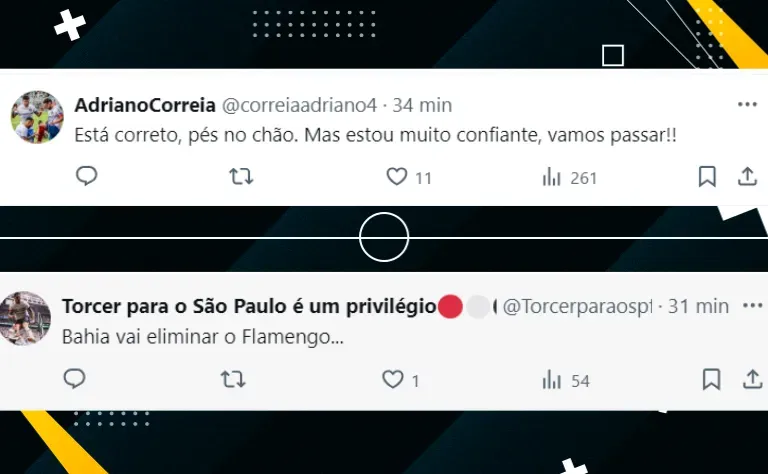Share the Bahia vai eliminar tweet
Viewport: 768px width, 474px height.
pos(752,379)
